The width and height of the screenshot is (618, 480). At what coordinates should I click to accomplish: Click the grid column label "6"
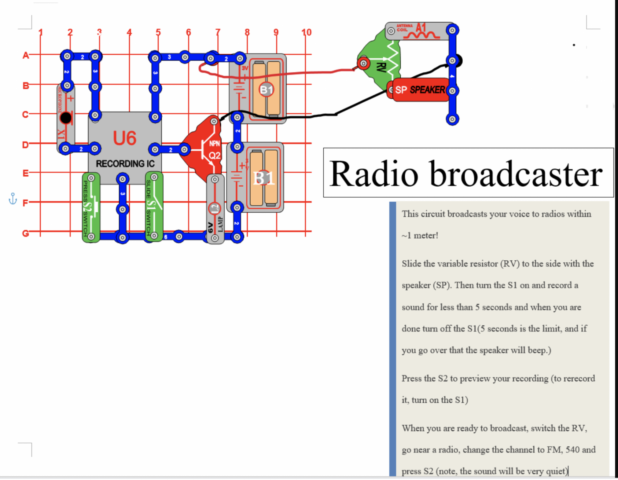[x=188, y=32]
